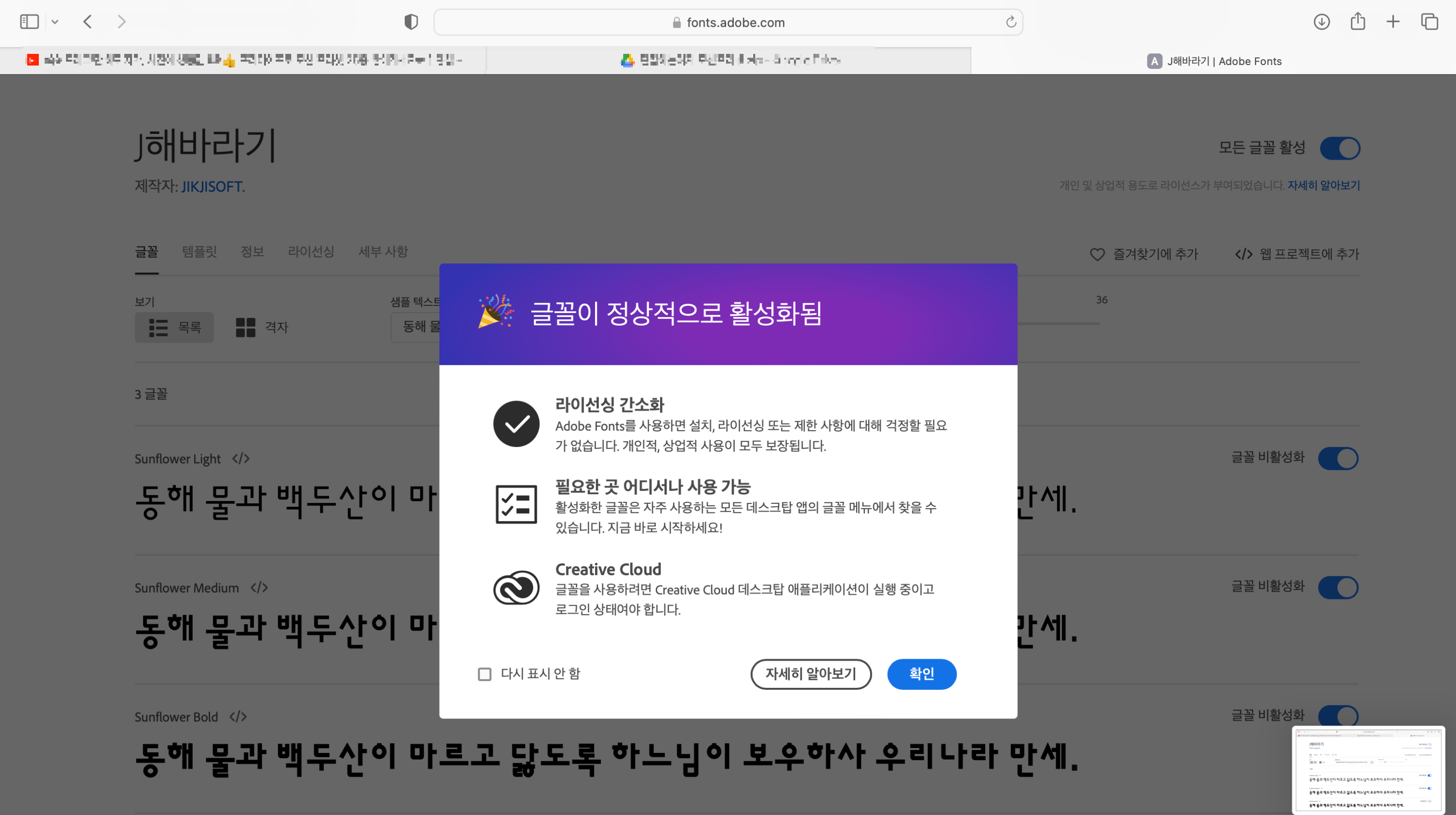Click the "3 글꼴" font count

[x=151, y=394]
